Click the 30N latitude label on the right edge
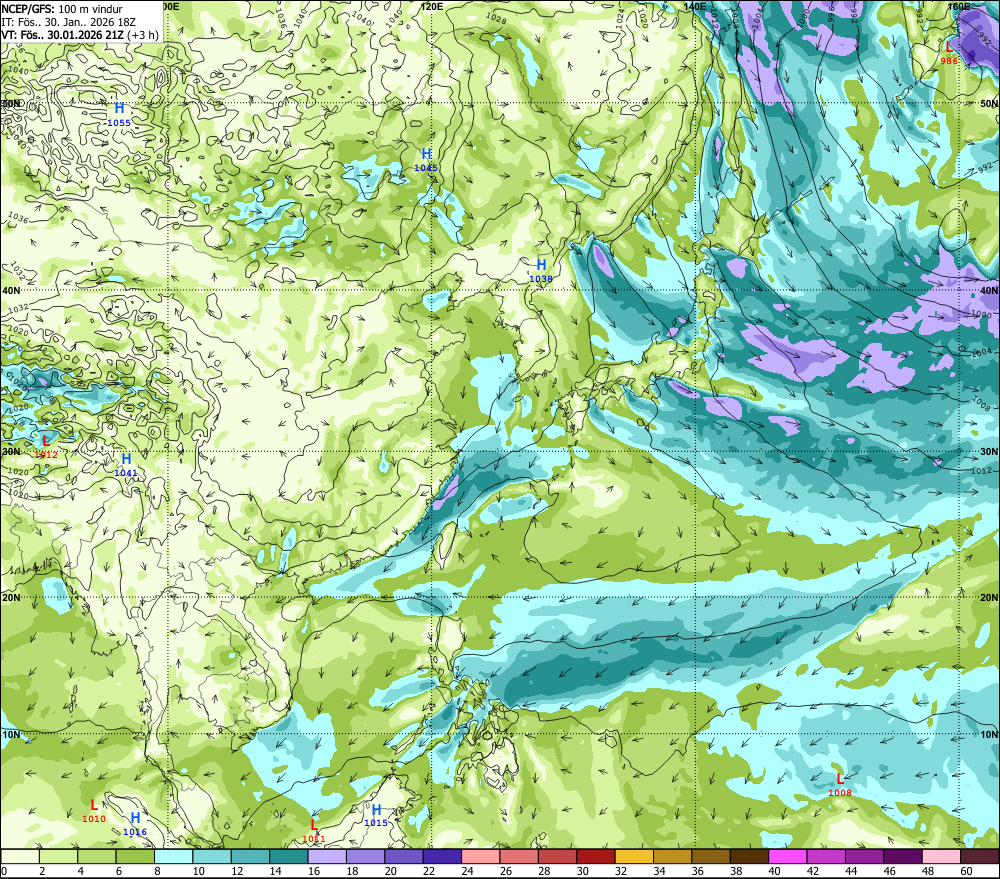1000x879 pixels. click(x=989, y=452)
